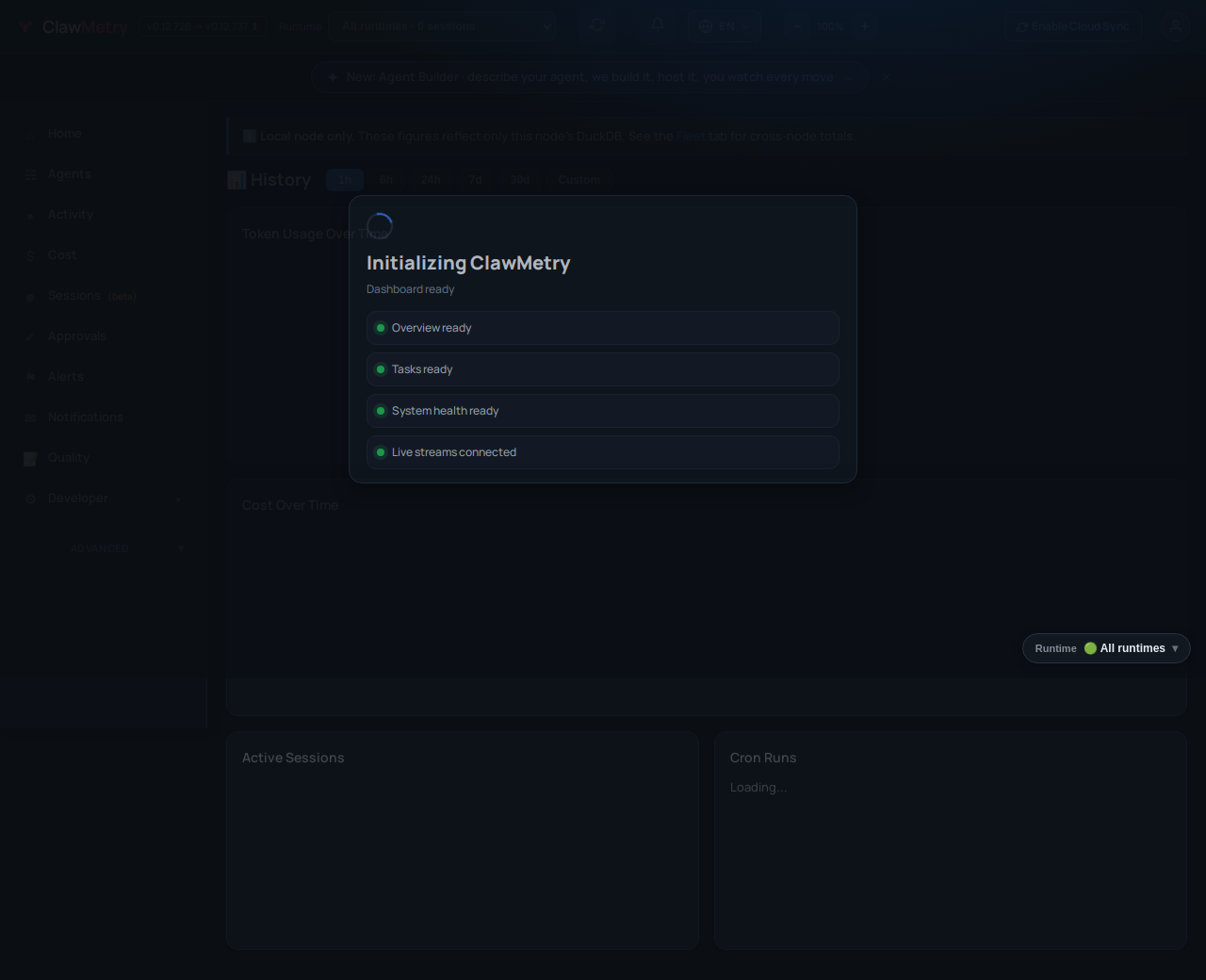The height and width of the screenshot is (980, 1206).
Task: Open the Quality notepad icon
Action: coord(30,458)
